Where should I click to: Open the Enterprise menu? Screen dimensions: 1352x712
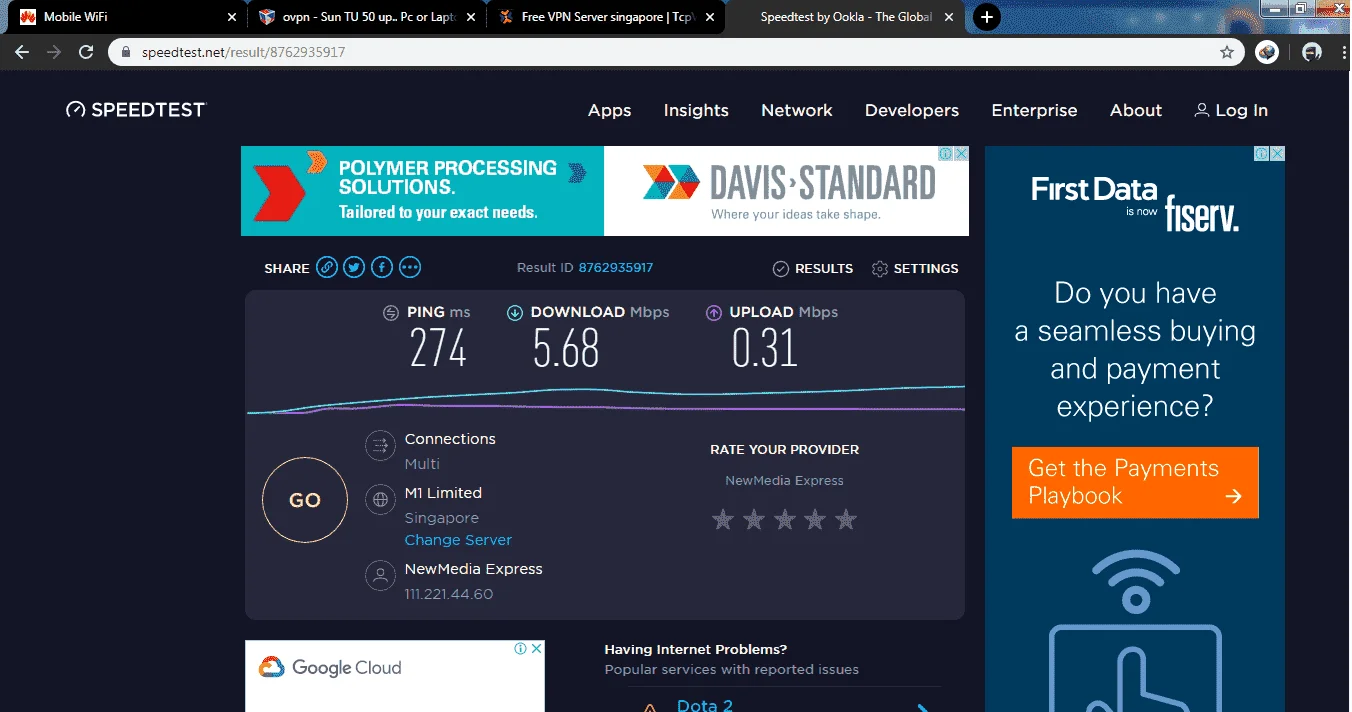pyautogui.click(x=1034, y=110)
